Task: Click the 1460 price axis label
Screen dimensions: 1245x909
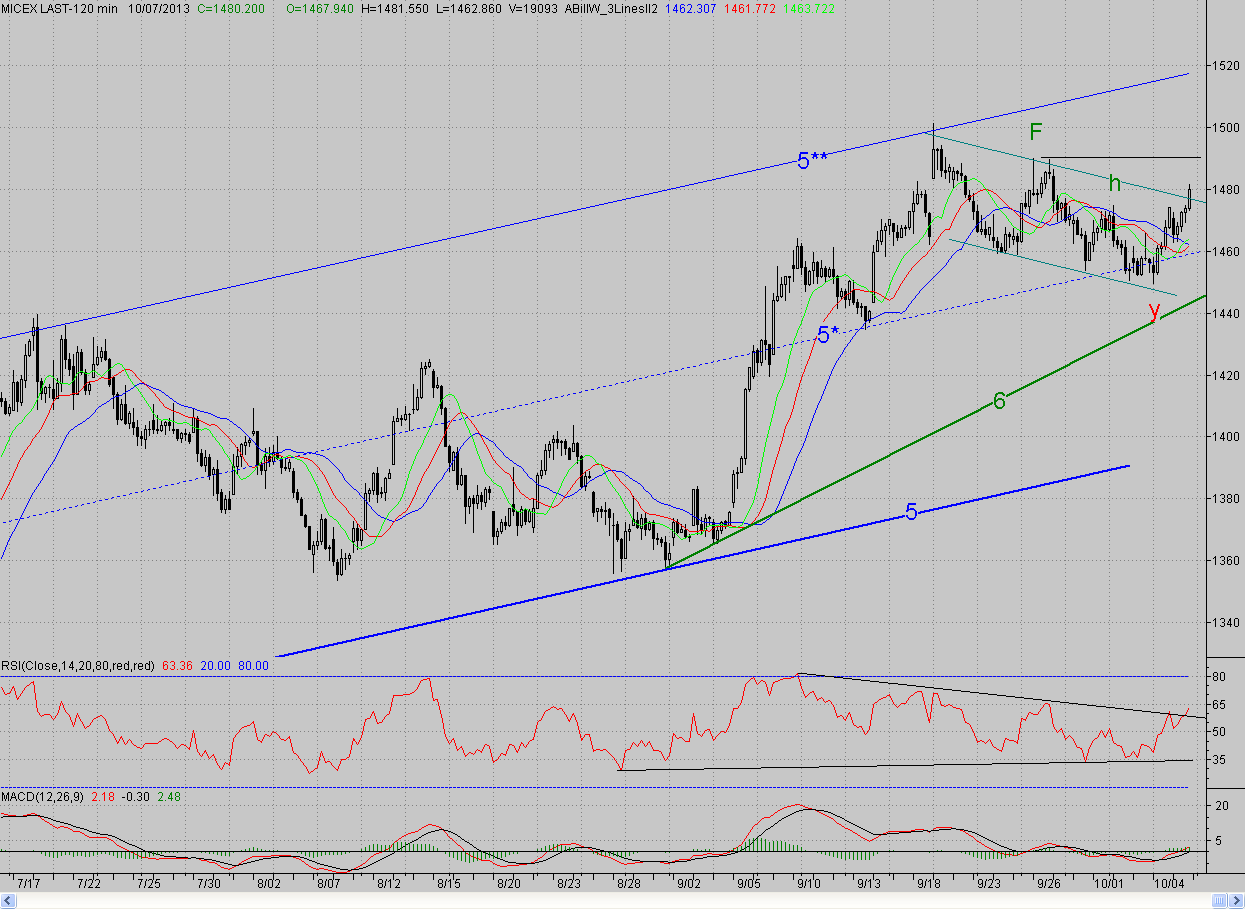Action: [x=1225, y=252]
